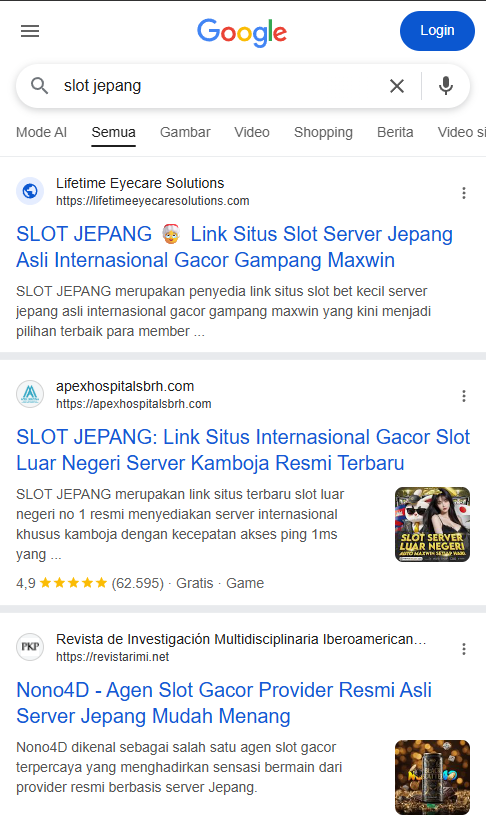Screen dimensions: 486x825
Task: Click the https://apexhospitalsbrh.com URL
Action: pos(134,404)
